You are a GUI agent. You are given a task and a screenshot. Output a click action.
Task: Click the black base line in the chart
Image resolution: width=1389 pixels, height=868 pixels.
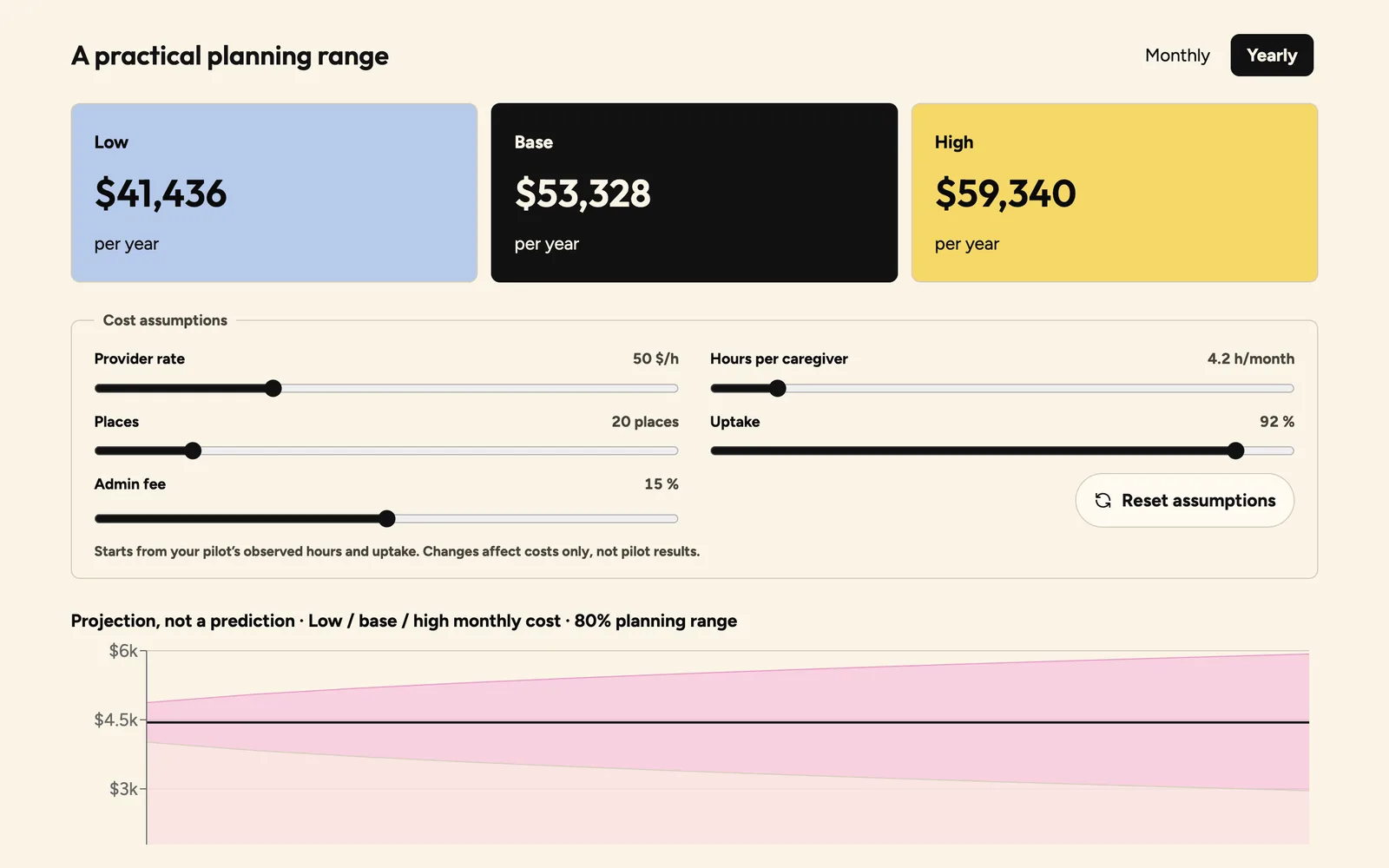click(727, 722)
